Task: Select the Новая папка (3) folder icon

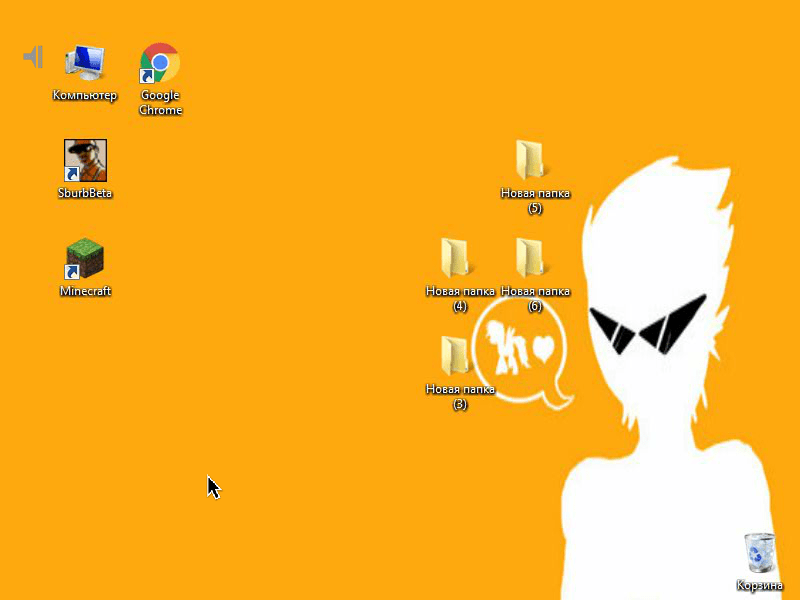Action: 455,356
